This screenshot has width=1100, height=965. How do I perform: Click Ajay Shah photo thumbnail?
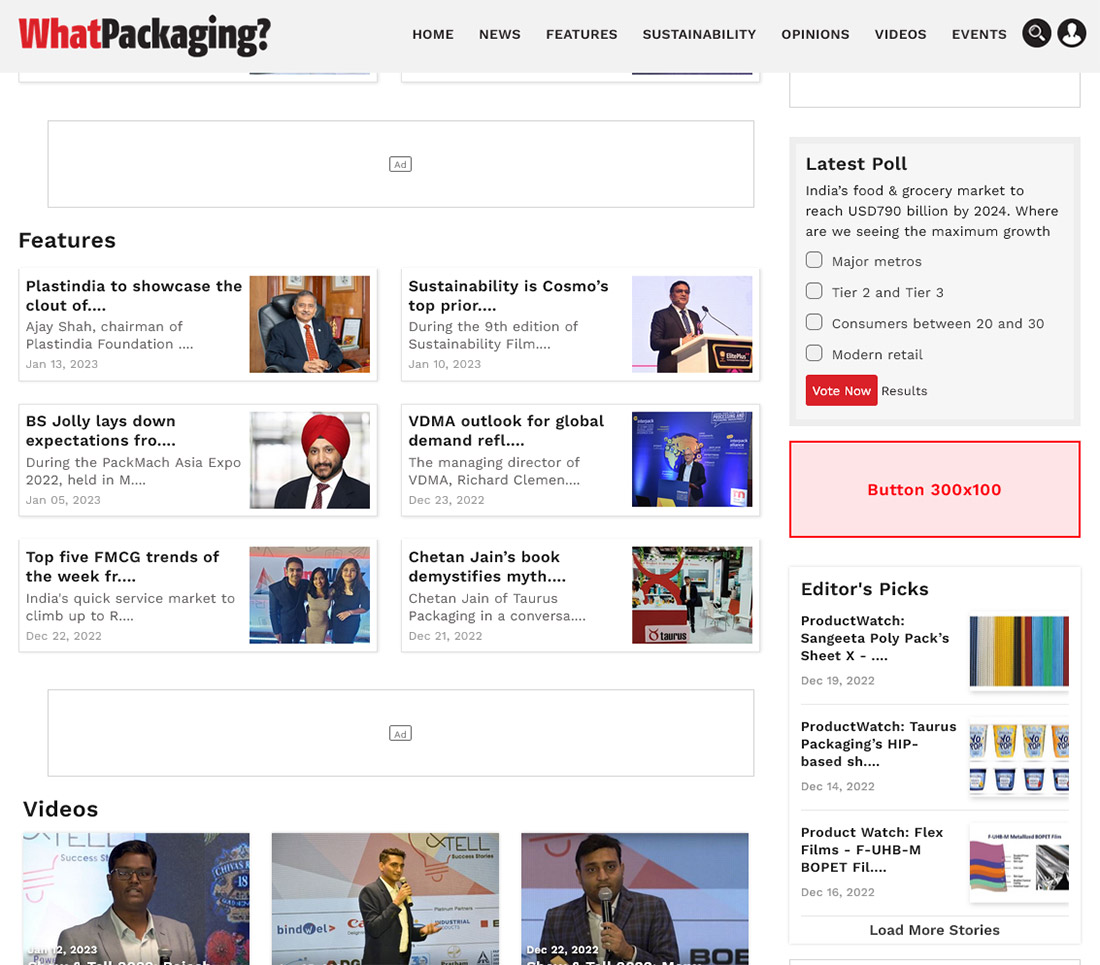(309, 324)
